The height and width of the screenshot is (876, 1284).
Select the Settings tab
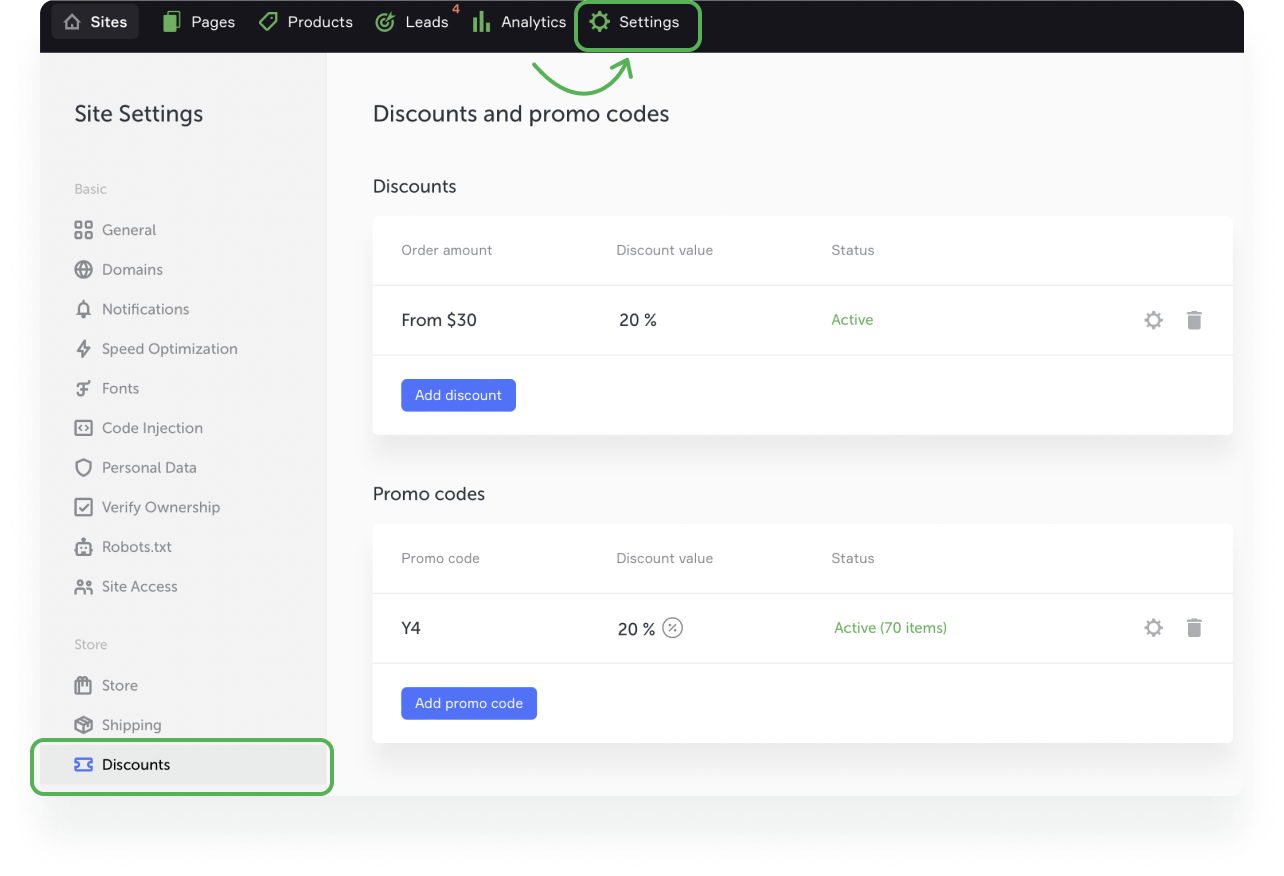(x=638, y=22)
